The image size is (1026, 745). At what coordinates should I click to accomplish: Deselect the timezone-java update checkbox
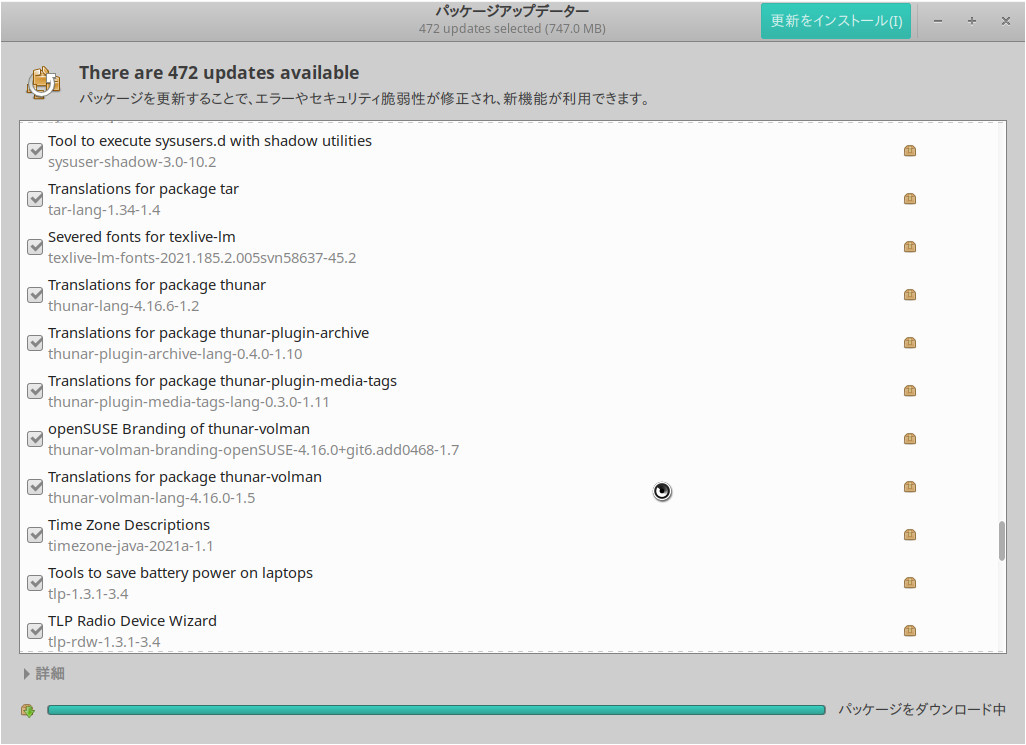pyautogui.click(x=35, y=535)
